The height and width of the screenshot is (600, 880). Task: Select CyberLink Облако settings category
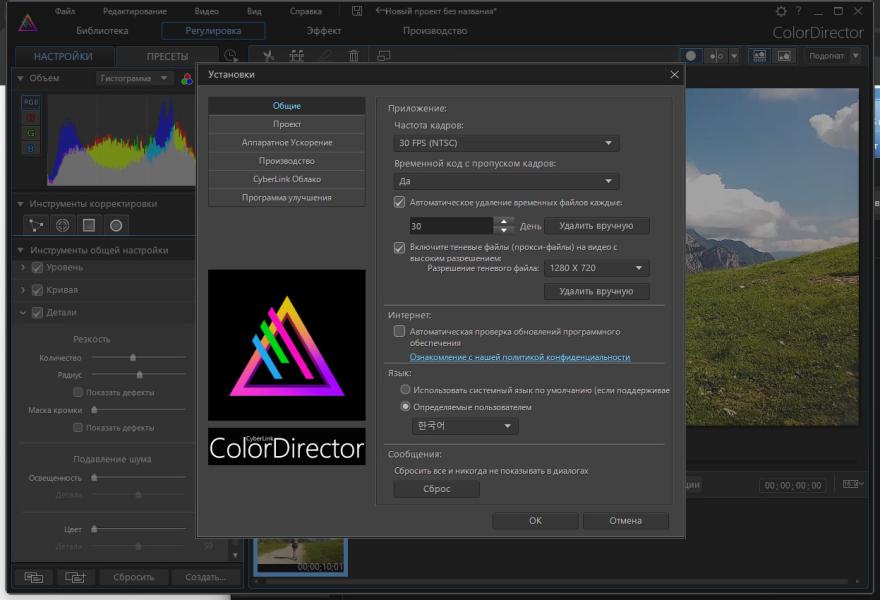287,179
